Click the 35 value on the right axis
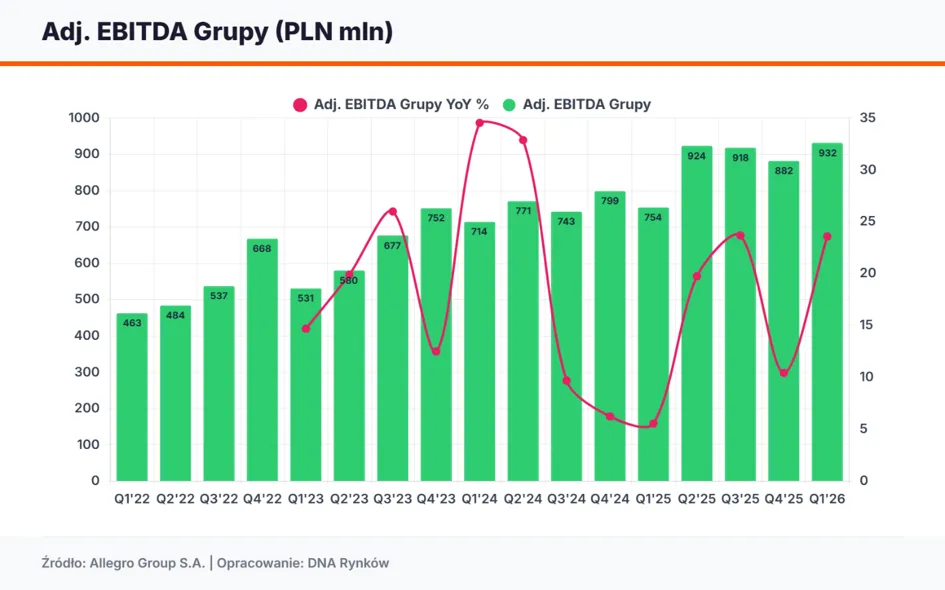This screenshot has width=945, height=590. 868,118
